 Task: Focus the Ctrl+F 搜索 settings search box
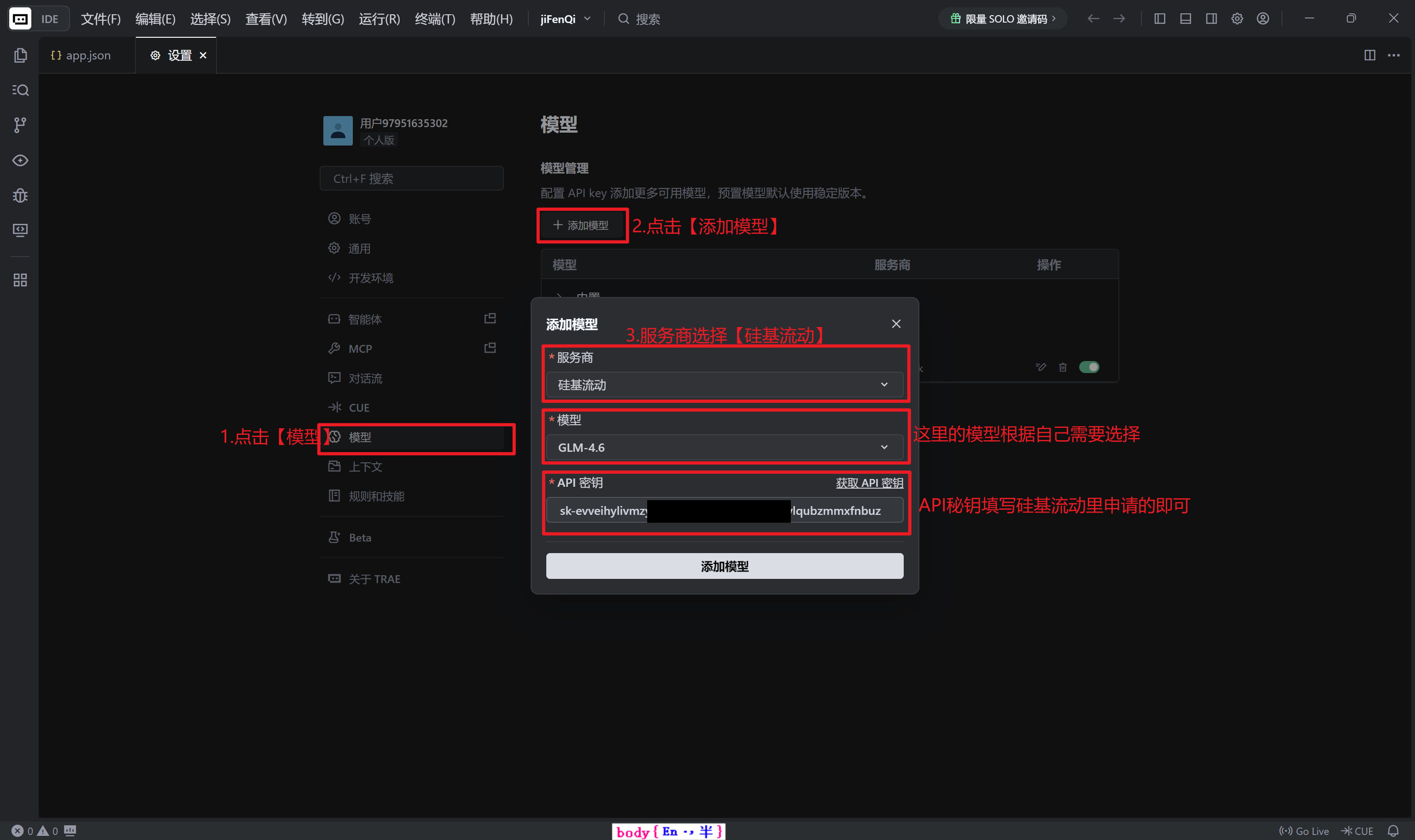(411, 178)
